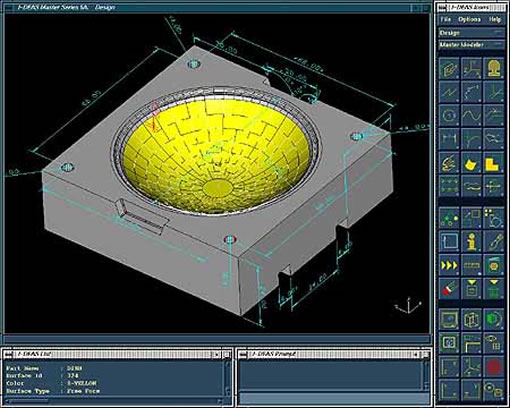Viewport: 510px width, 408px height.
Task: Select the front view axes icon
Action: (449, 367)
